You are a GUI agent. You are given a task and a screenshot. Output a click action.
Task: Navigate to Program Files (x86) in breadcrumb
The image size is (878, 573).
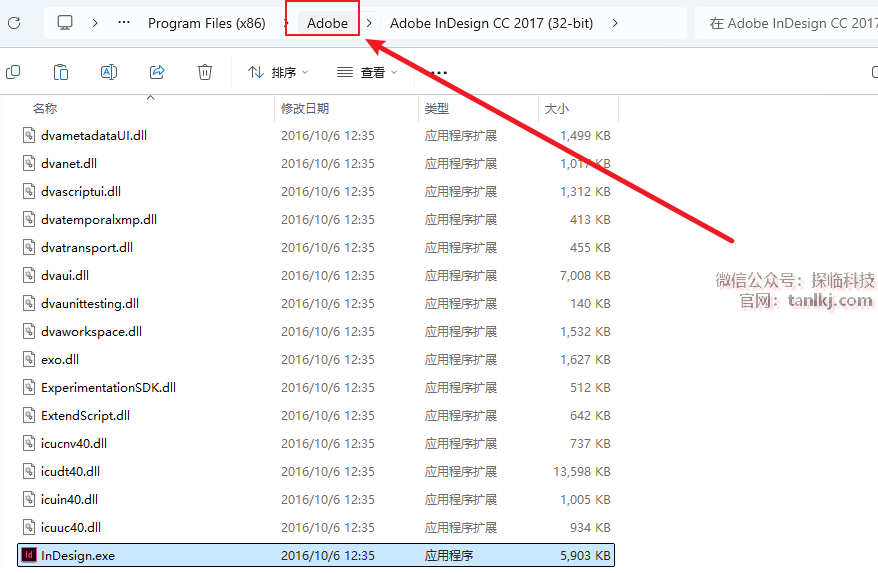(x=206, y=23)
